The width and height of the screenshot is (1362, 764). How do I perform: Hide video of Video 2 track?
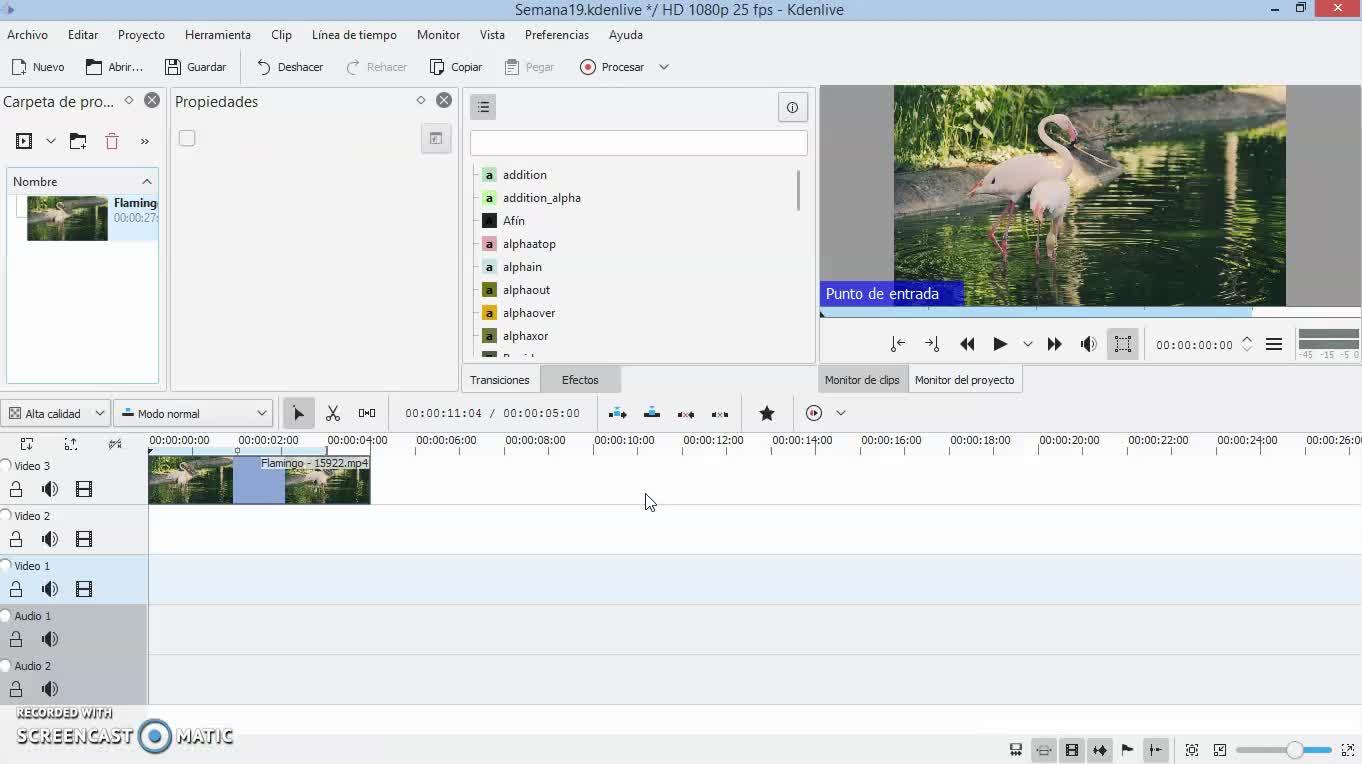tap(84, 539)
